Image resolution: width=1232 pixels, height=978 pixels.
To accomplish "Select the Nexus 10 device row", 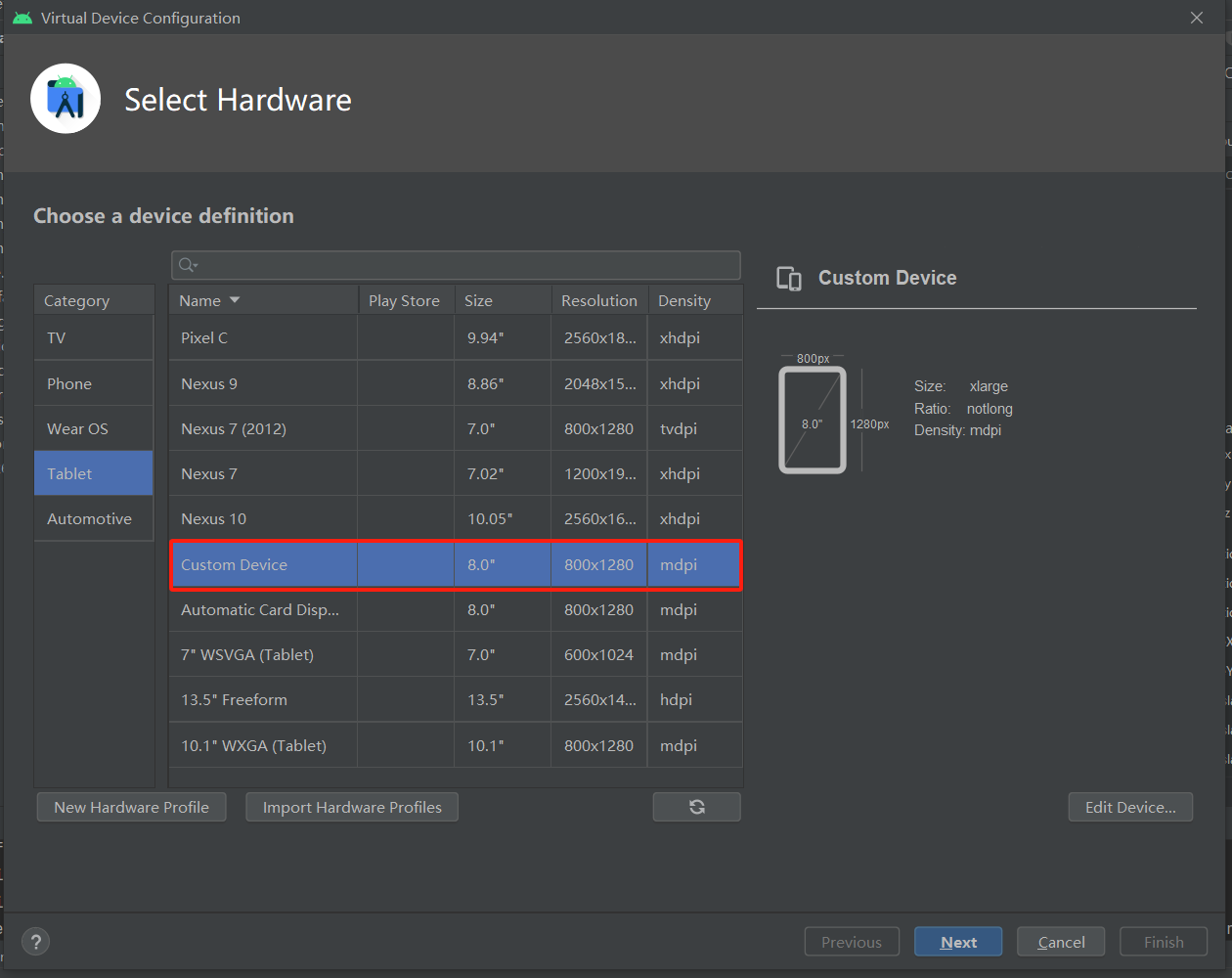I will click(456, 518).
